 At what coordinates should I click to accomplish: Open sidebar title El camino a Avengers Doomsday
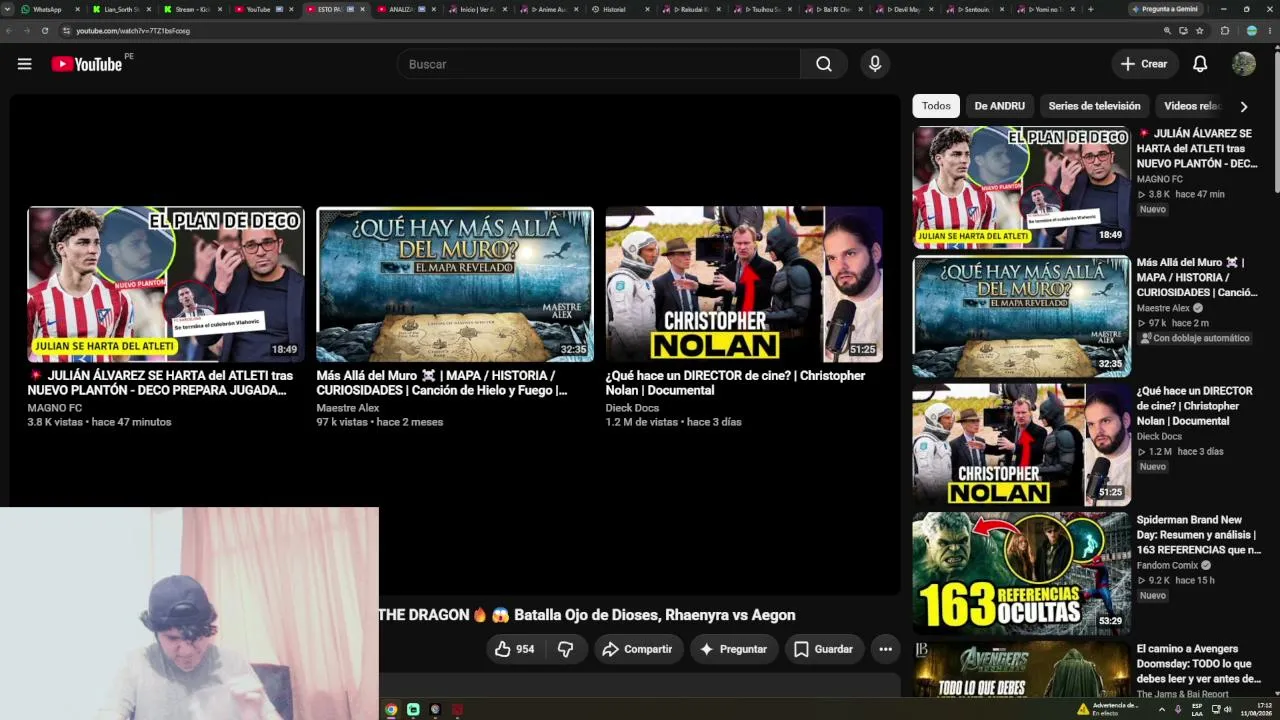click(x=1199, y=664)
